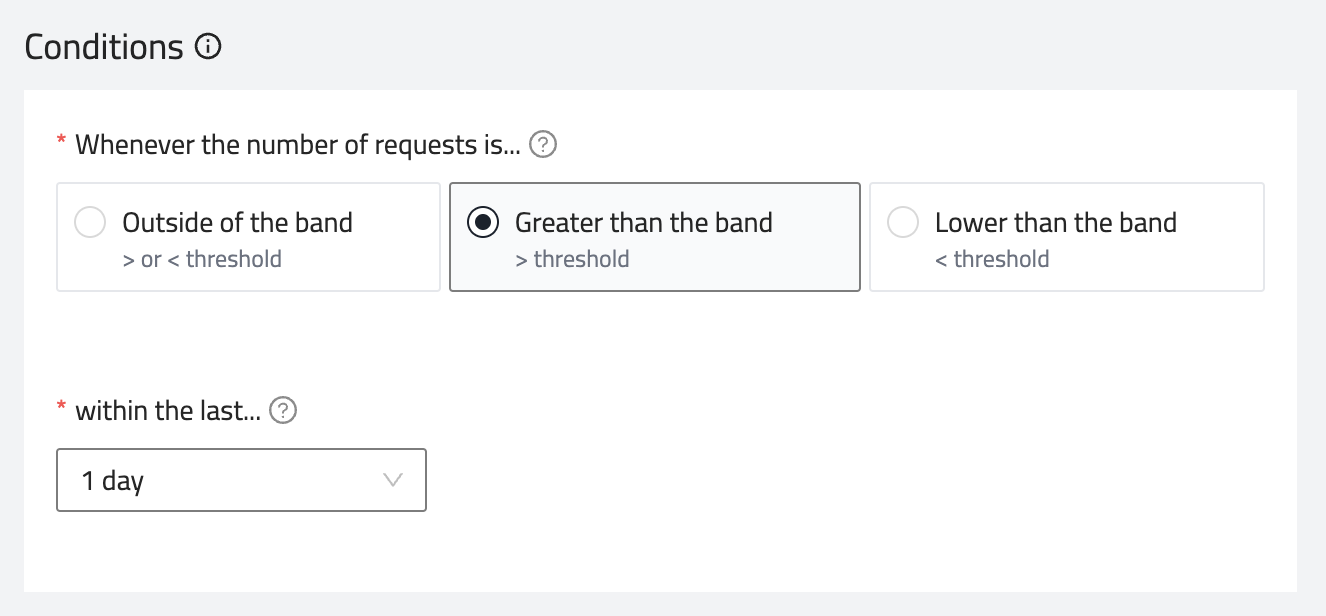Click the "Conditions" section heading
1326x616 pixels.
click(104, 47)
